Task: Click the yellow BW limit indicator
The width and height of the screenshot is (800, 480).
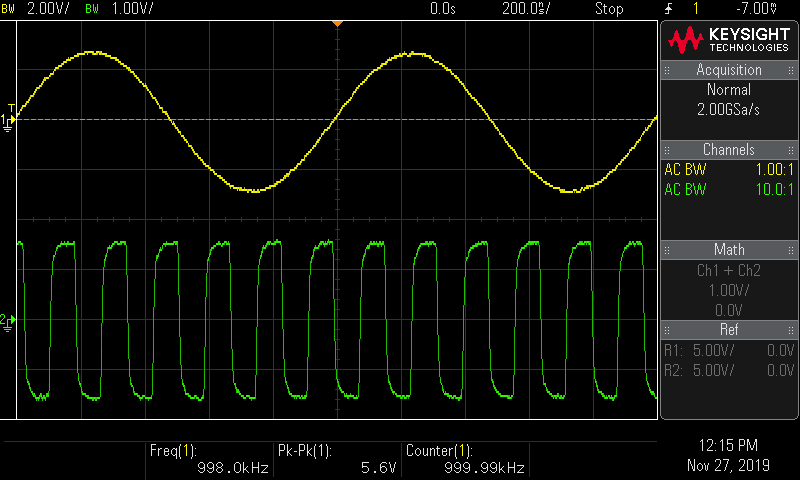Action: pyautogui.click(x=8, y=9)
